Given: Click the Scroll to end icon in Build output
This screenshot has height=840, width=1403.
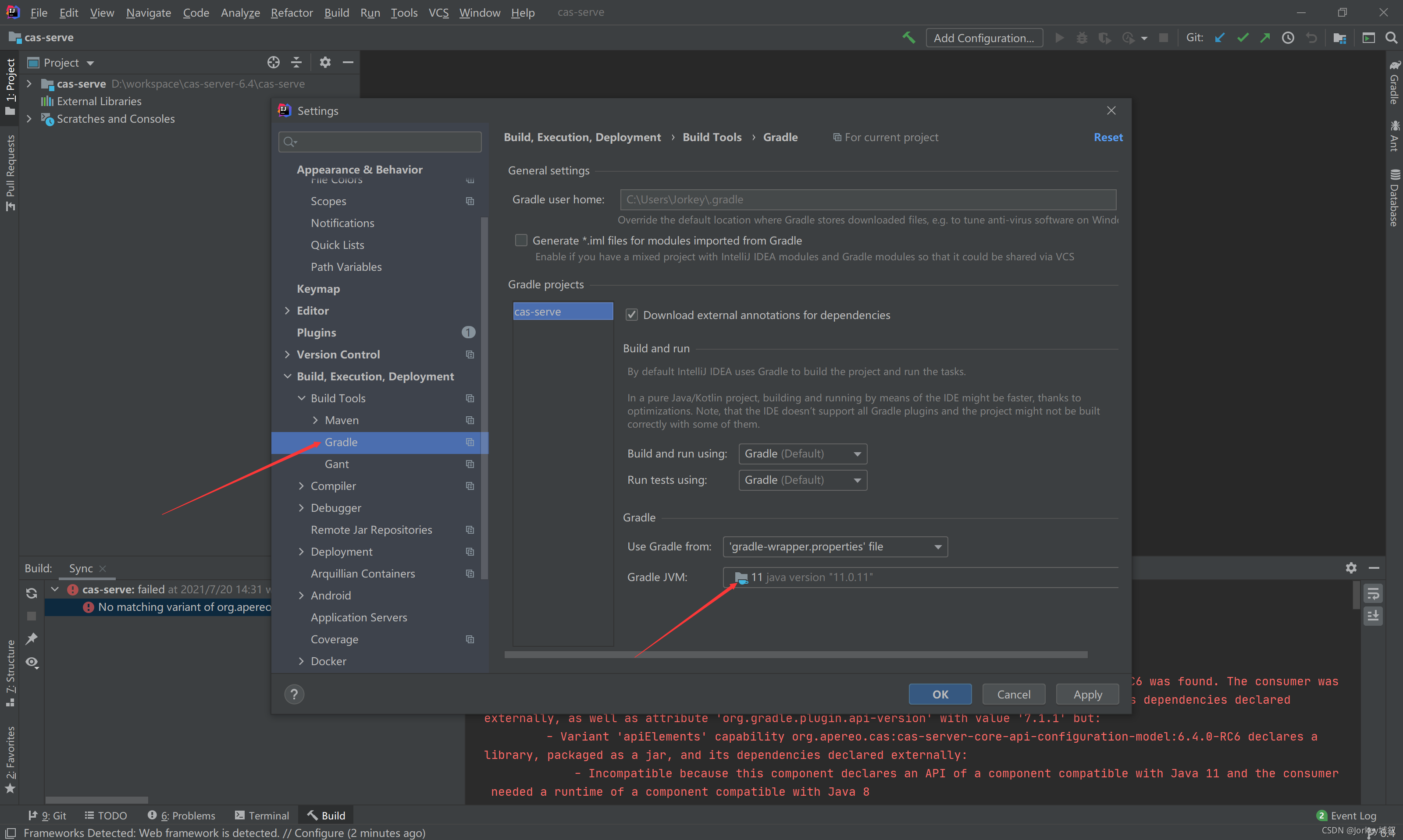Looking at the screenshot, I should coord(1373,616).
